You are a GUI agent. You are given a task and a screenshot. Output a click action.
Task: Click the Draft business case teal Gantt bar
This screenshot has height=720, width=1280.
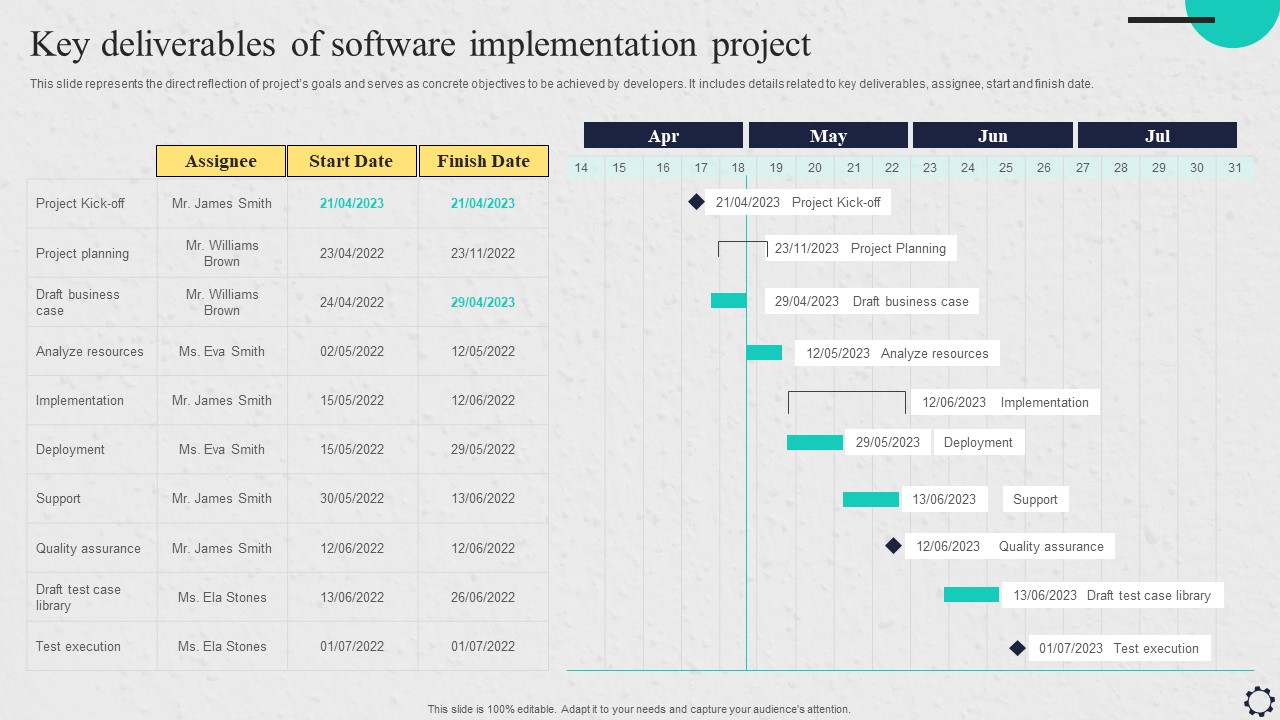728,300
